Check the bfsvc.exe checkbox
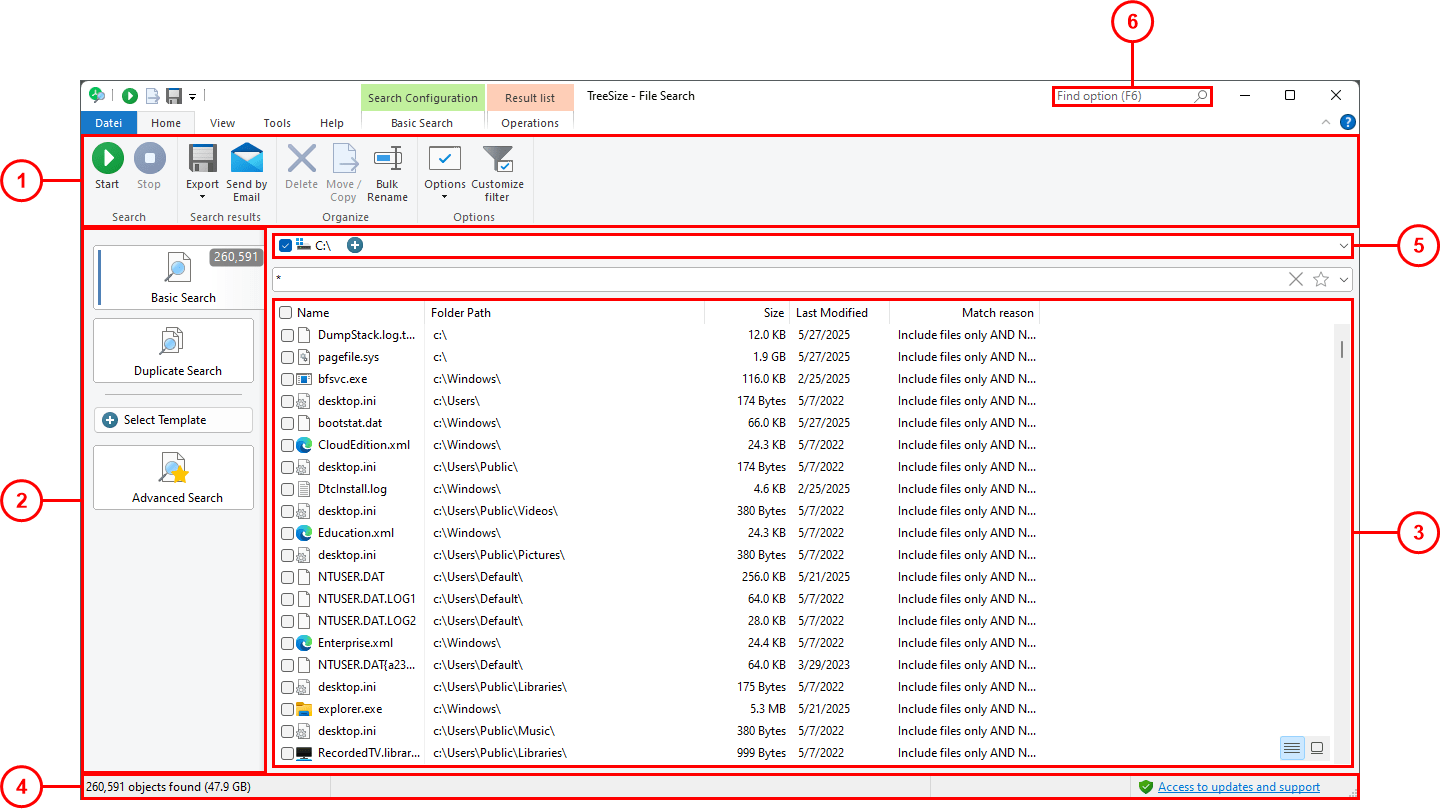The image size is (1440, 809). [288, 379]
